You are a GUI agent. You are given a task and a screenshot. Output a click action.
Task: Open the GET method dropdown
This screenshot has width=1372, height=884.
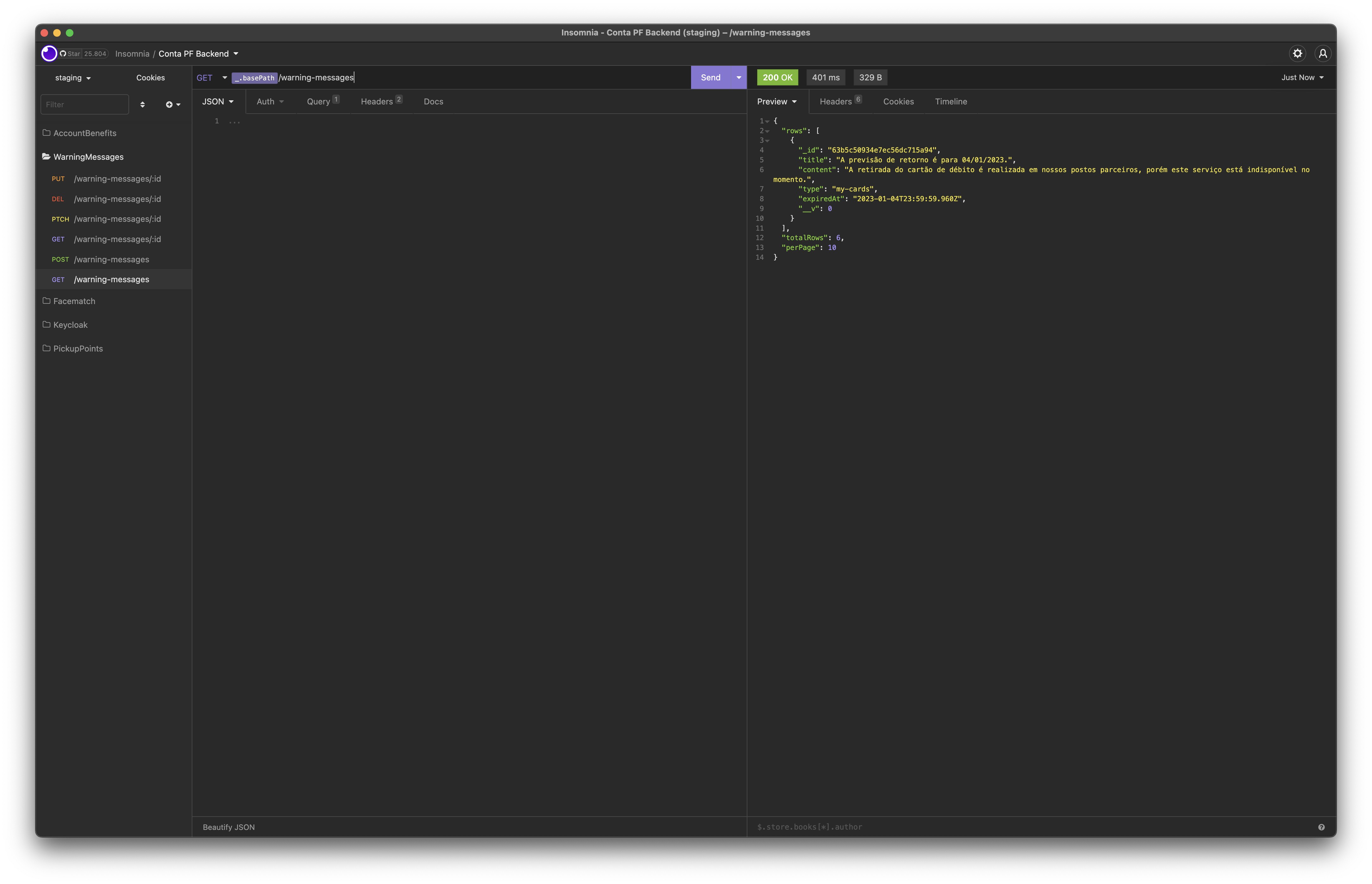tap(211, 78)
